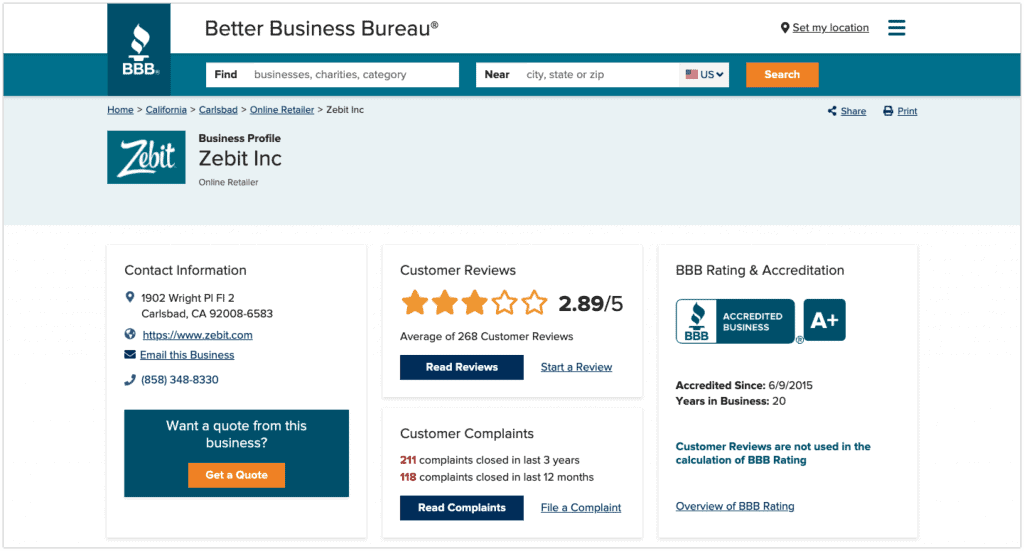
Task: Click the globe website icon
Action: click(x=130, y=334)
